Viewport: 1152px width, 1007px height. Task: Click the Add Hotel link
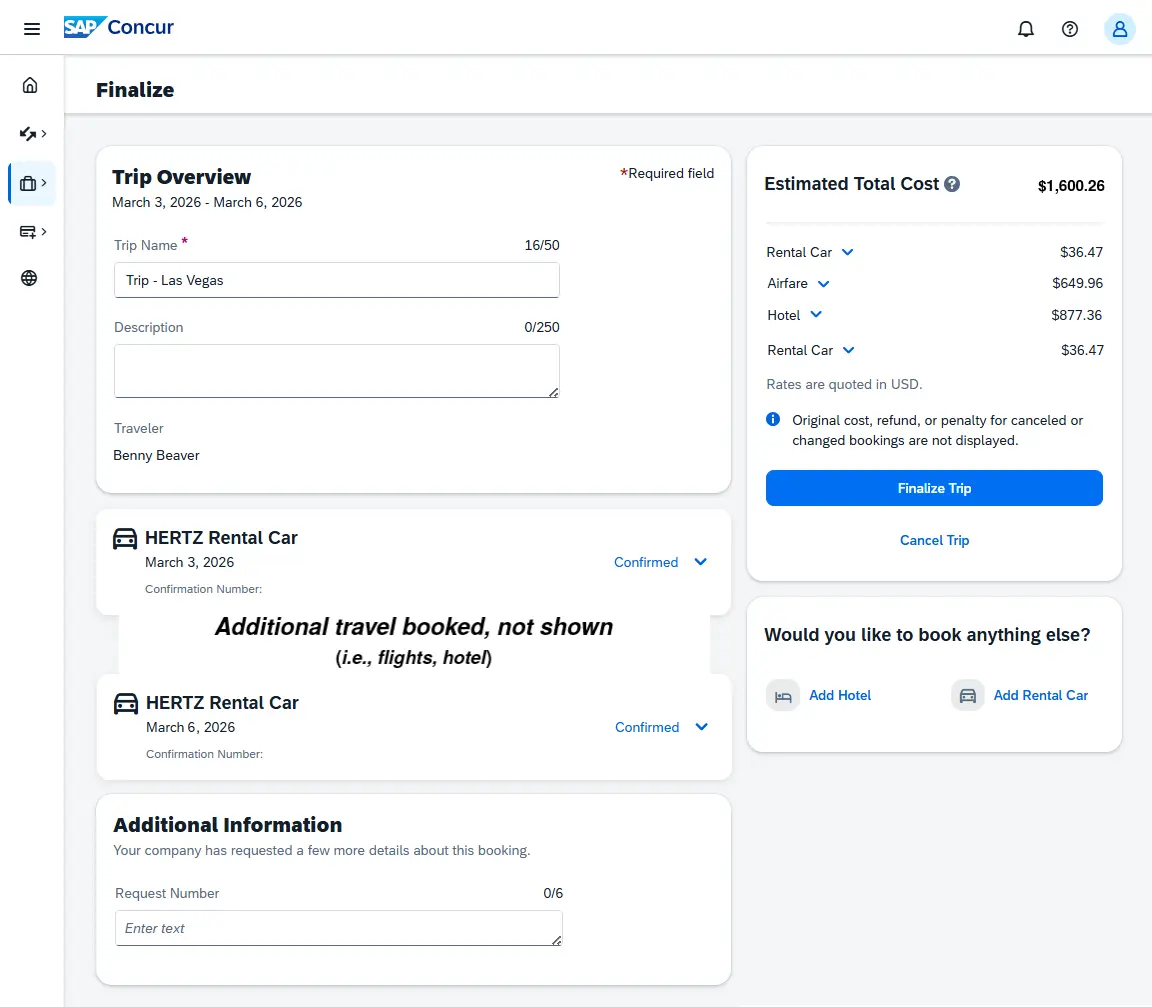coord(840,696)
